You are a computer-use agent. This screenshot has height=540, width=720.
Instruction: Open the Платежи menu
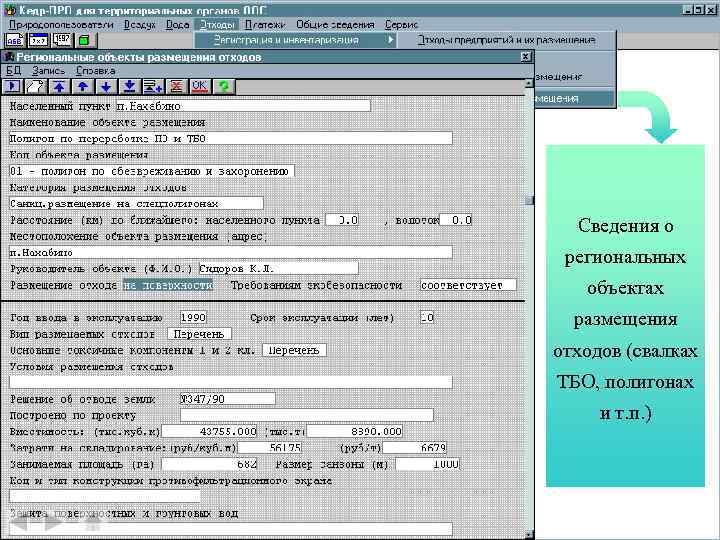[x=264, y=24]
